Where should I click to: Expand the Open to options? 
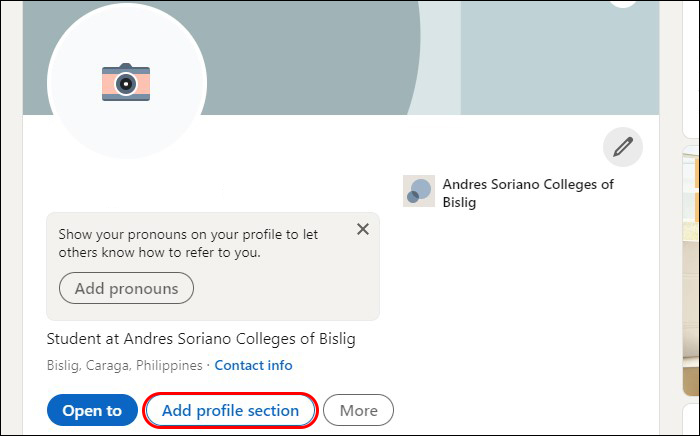(x=92, y=410)
